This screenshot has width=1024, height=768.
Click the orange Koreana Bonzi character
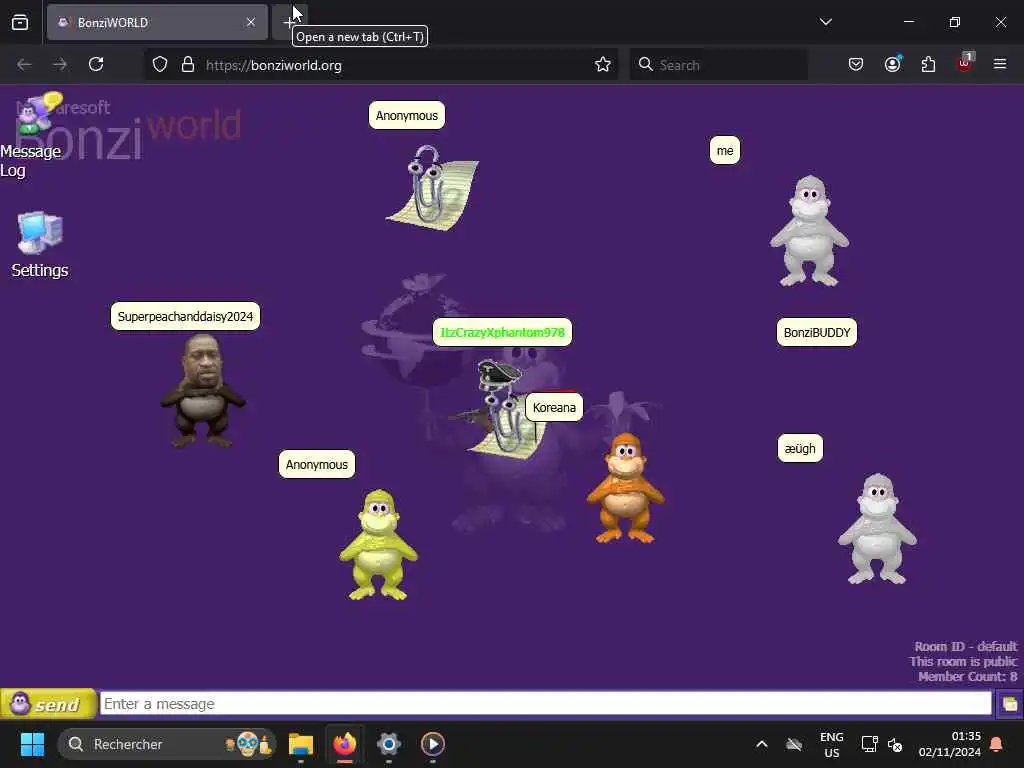(x=626, y=488)
